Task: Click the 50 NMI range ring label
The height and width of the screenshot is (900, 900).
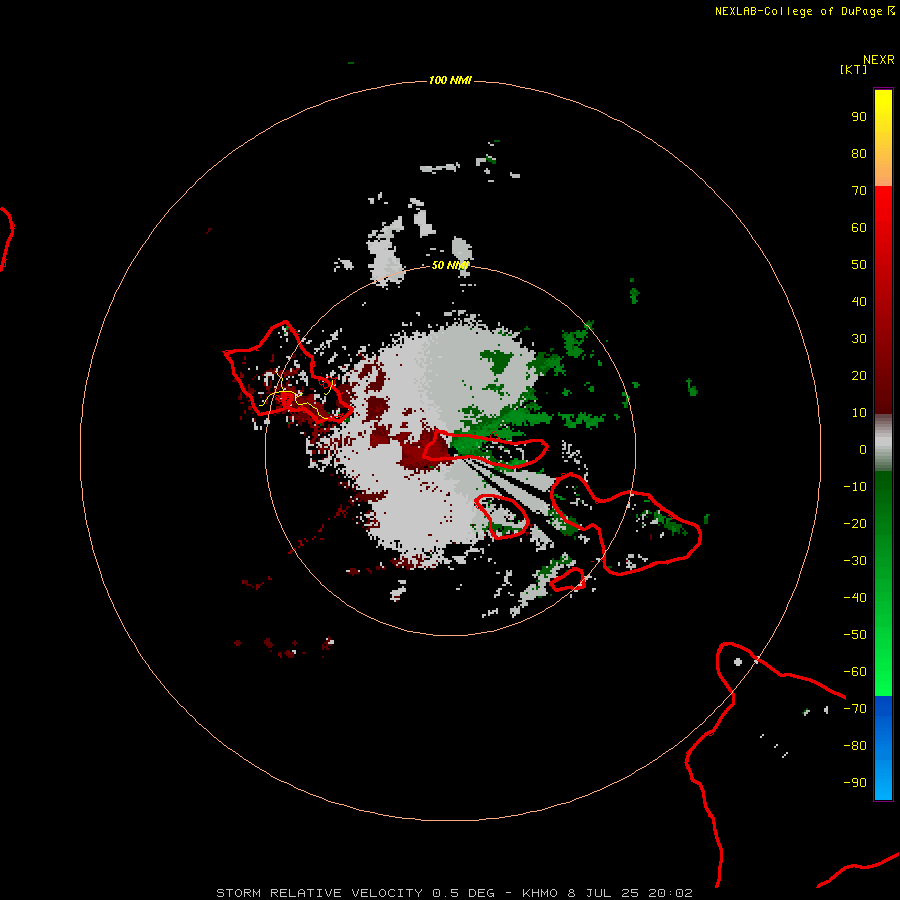Action: pyautogui.click(x=450, y=265)
